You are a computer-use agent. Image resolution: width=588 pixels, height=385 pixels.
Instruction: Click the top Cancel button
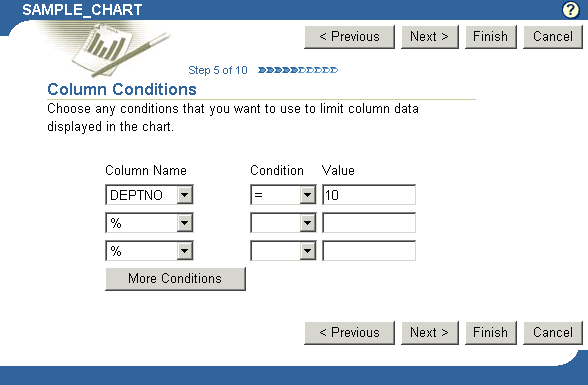553,37
